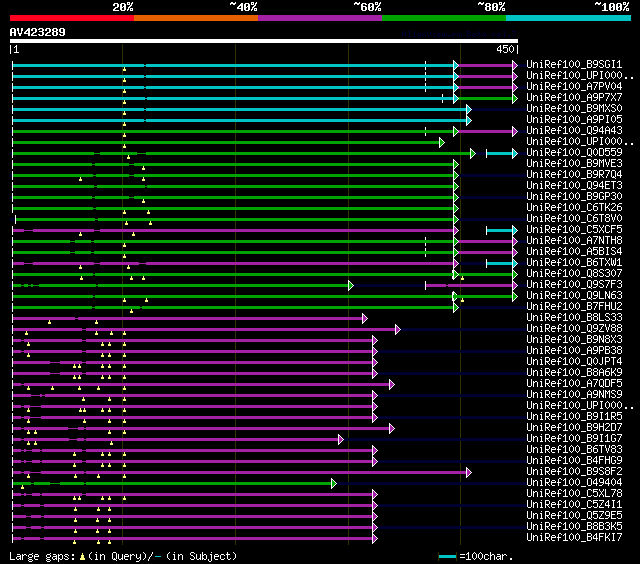640x564 pixels.
Task: Click the purple arrowhead ending UniRef100_Q9ZV88 alignment
Action: (398, 329)
